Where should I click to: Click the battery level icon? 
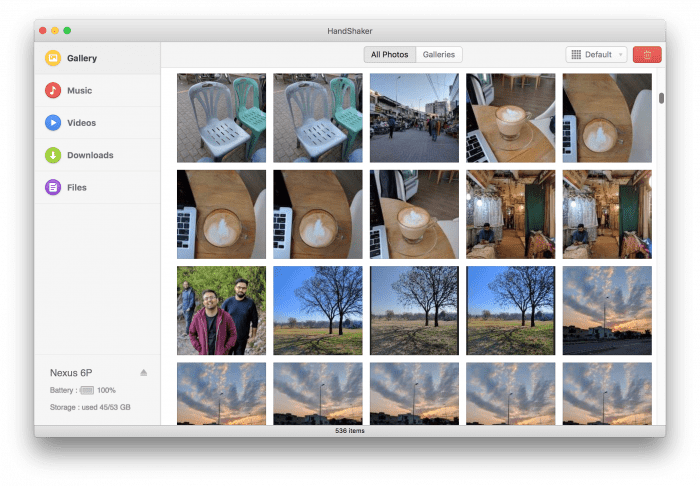click(x=86, y=390)
